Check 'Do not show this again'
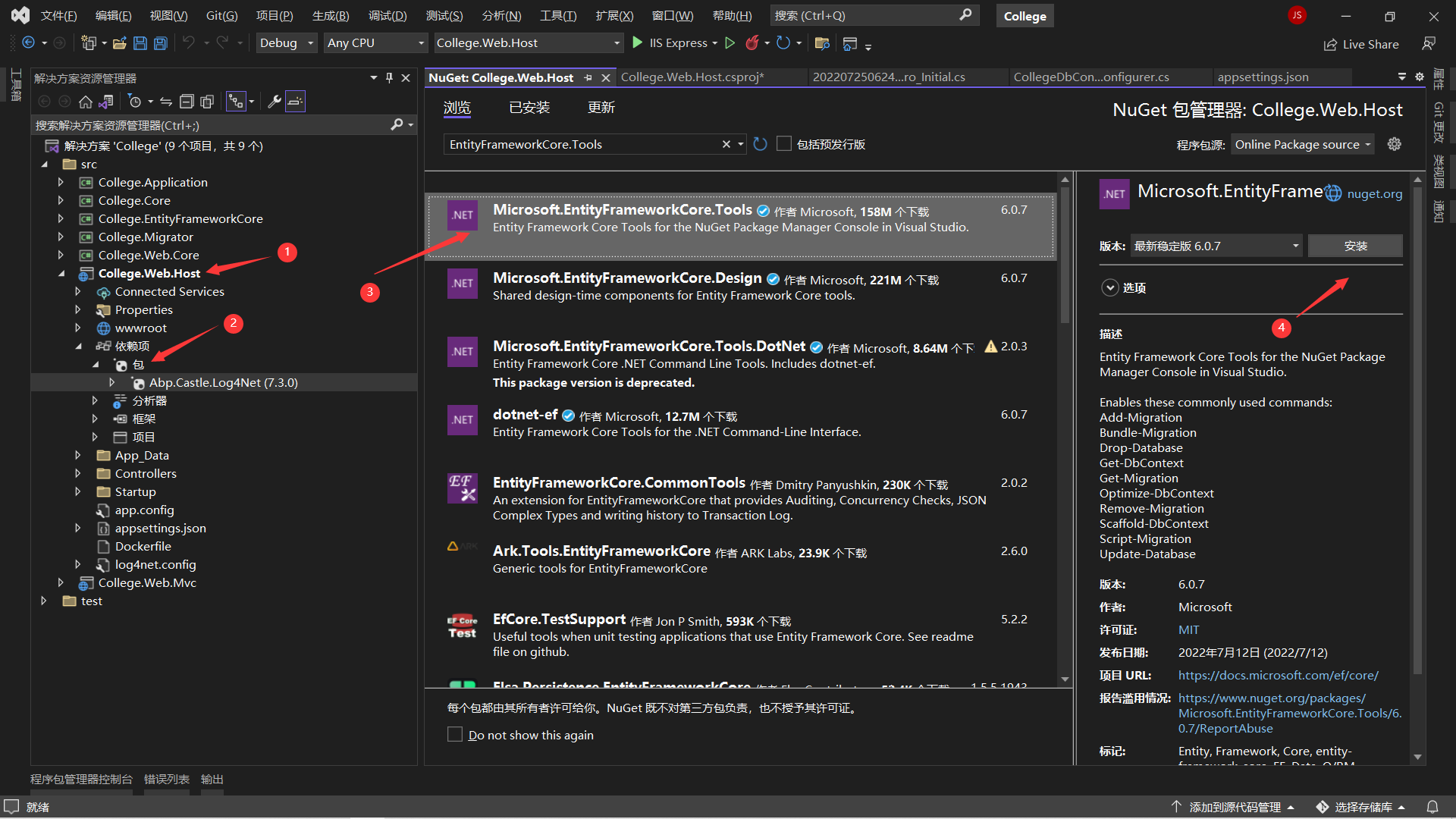Image resolution: width=1456 pixels, height=819 pixels. 455,735
